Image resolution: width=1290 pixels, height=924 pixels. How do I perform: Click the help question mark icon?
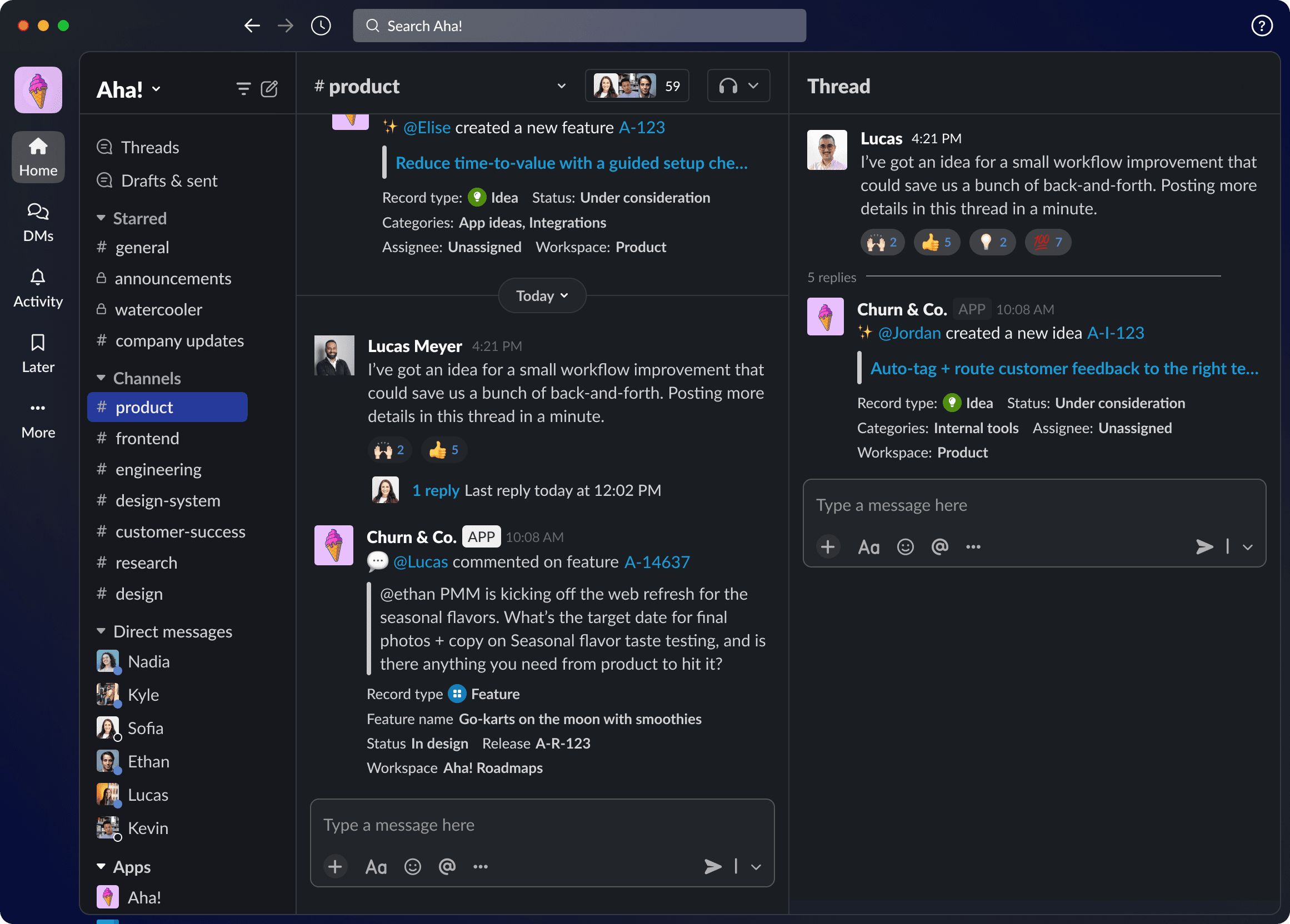click(1262, 26)
